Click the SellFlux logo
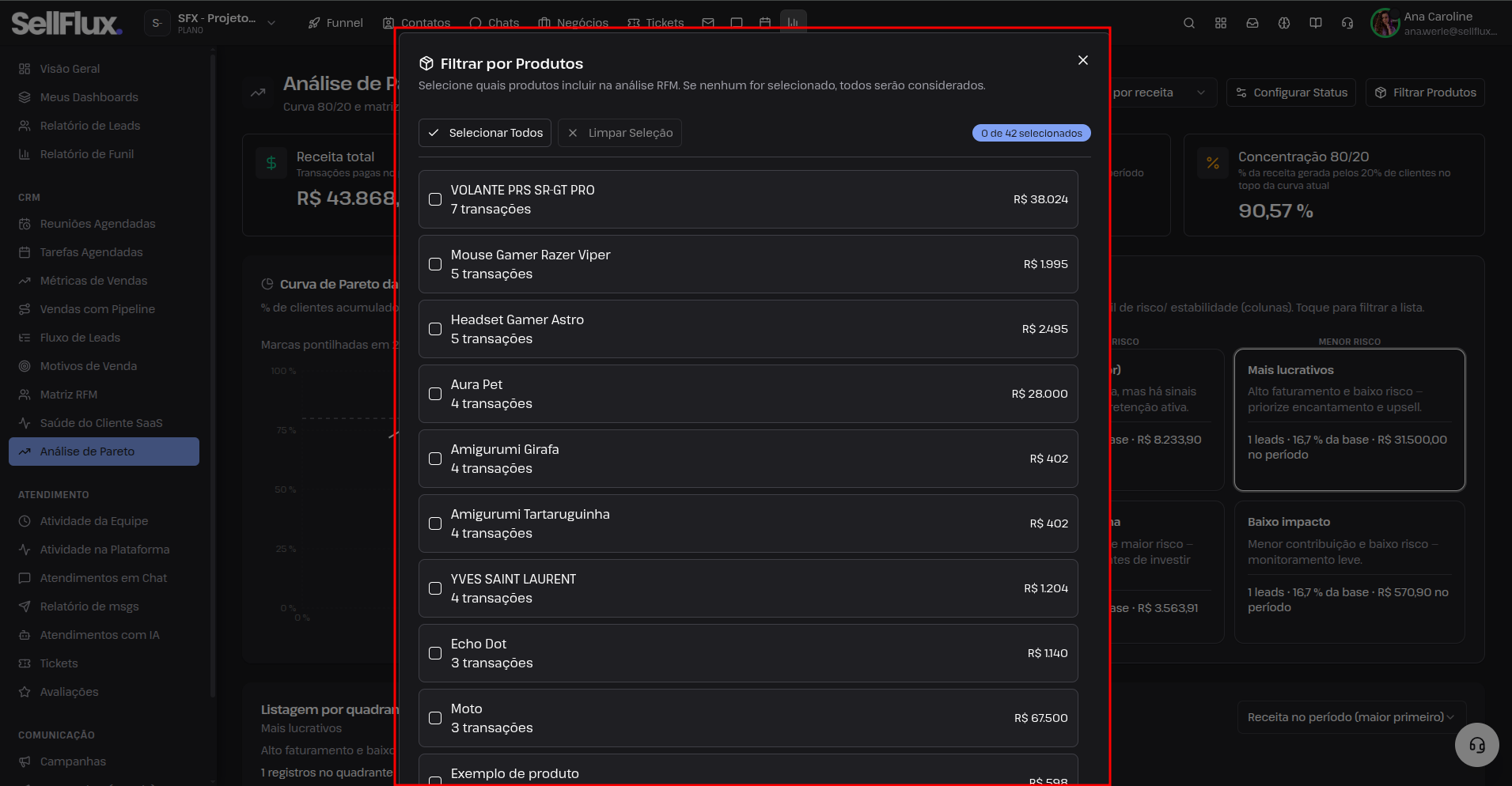Screen dimensions: 1512x786 (66, 24)
